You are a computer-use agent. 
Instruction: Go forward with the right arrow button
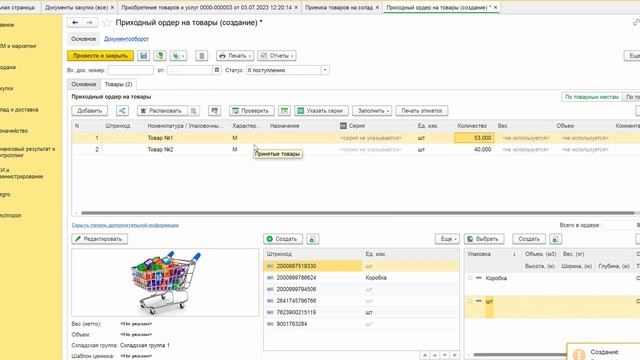pos(89,23)
